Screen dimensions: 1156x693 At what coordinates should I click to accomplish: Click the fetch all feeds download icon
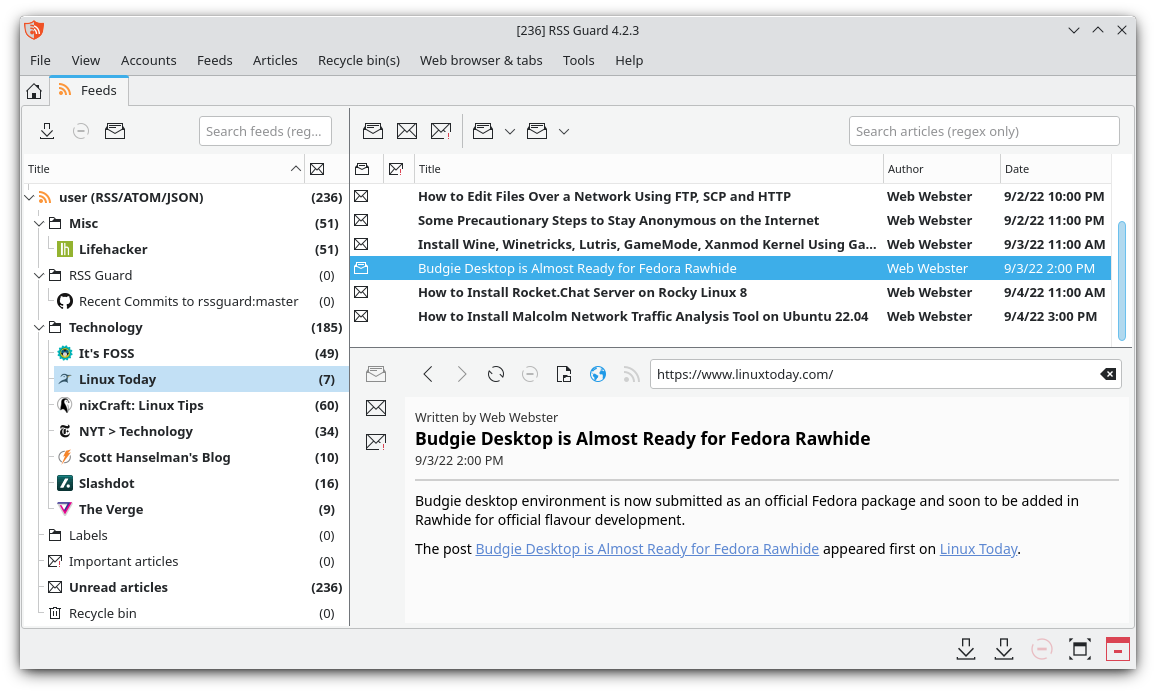click(47, 131)
